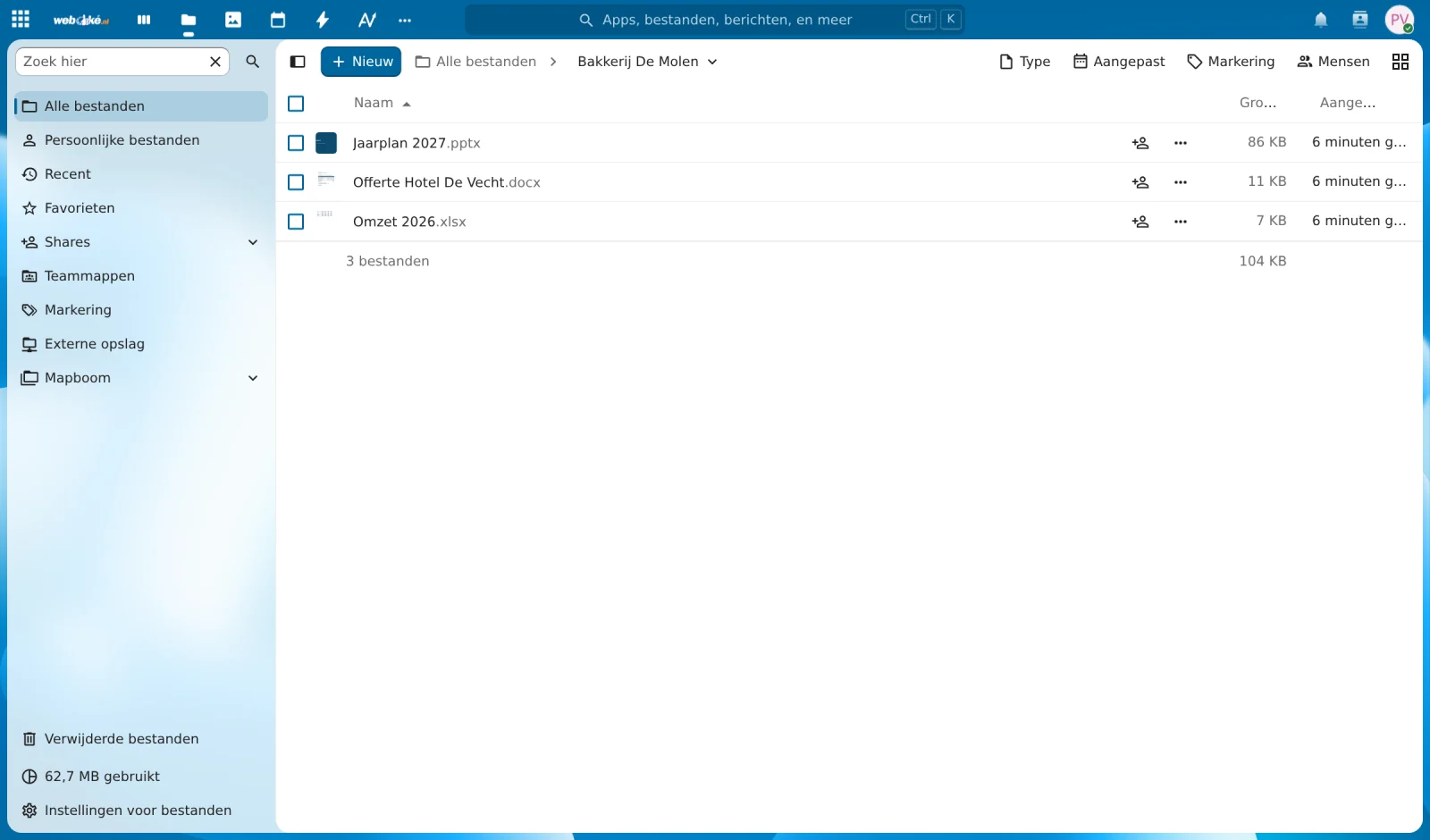Focus the Apps, bestanden, berichten search field
This screenshot has height=840, width=1430.
coord(715,20)
